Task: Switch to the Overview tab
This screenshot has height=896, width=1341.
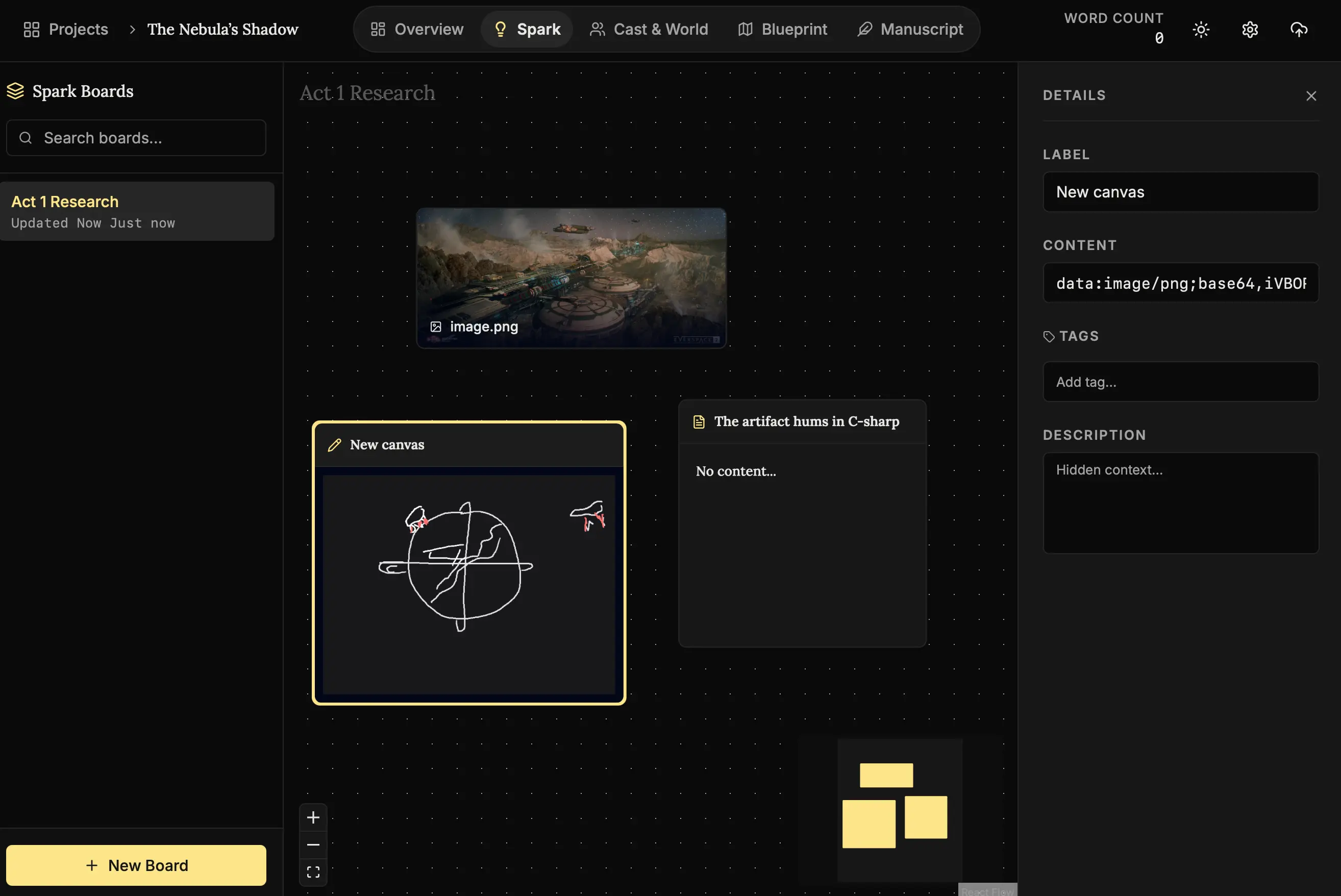Action: click(417, 29)
